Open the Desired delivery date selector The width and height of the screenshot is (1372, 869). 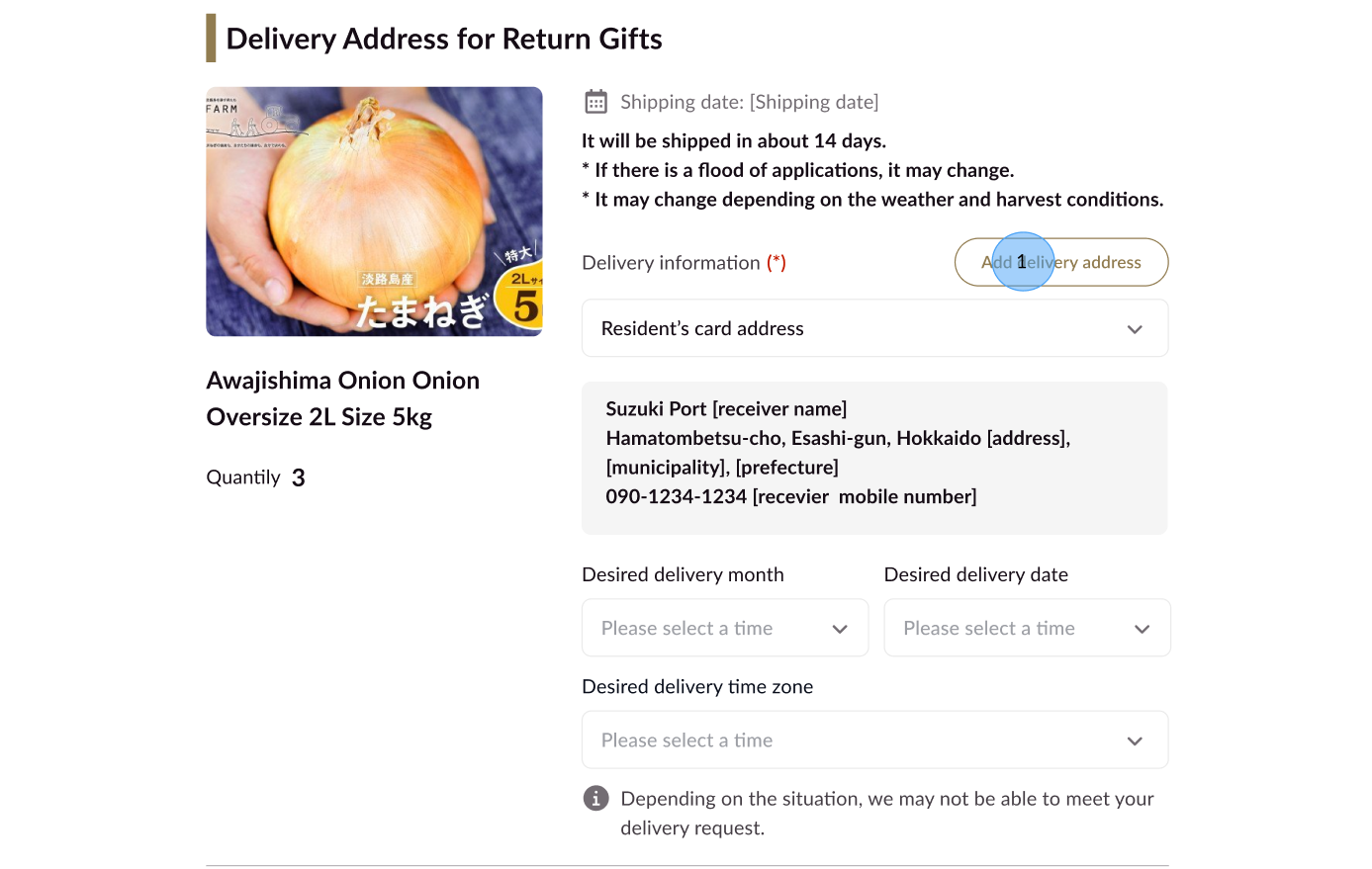(1026, 628)
